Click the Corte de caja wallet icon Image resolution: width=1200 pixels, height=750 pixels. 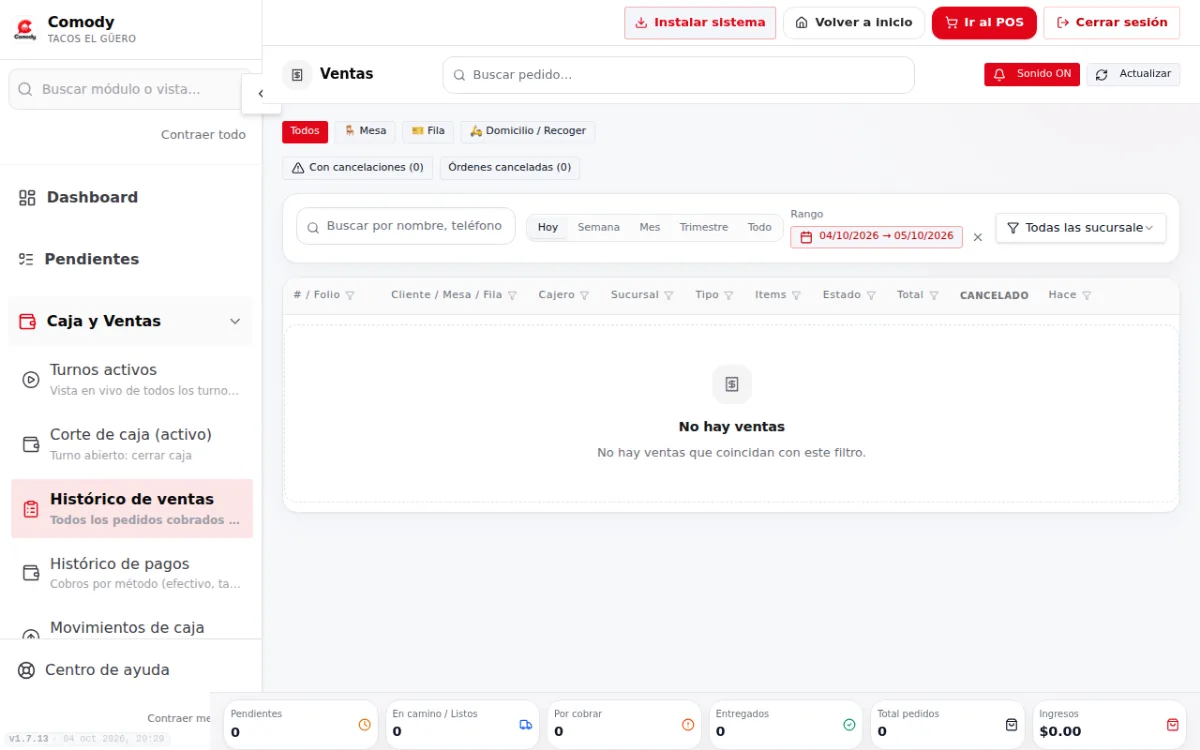[x=31, y=444]
